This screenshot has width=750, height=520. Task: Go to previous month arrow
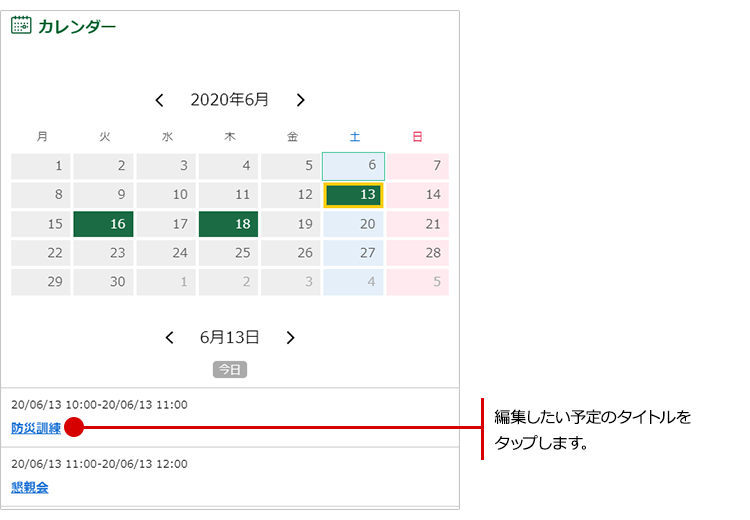(x=159, y=100)
